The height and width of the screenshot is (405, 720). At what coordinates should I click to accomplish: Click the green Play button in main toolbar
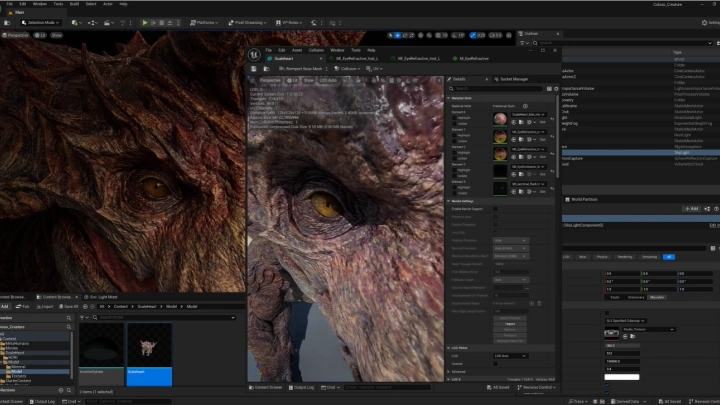tap(145, 22)
